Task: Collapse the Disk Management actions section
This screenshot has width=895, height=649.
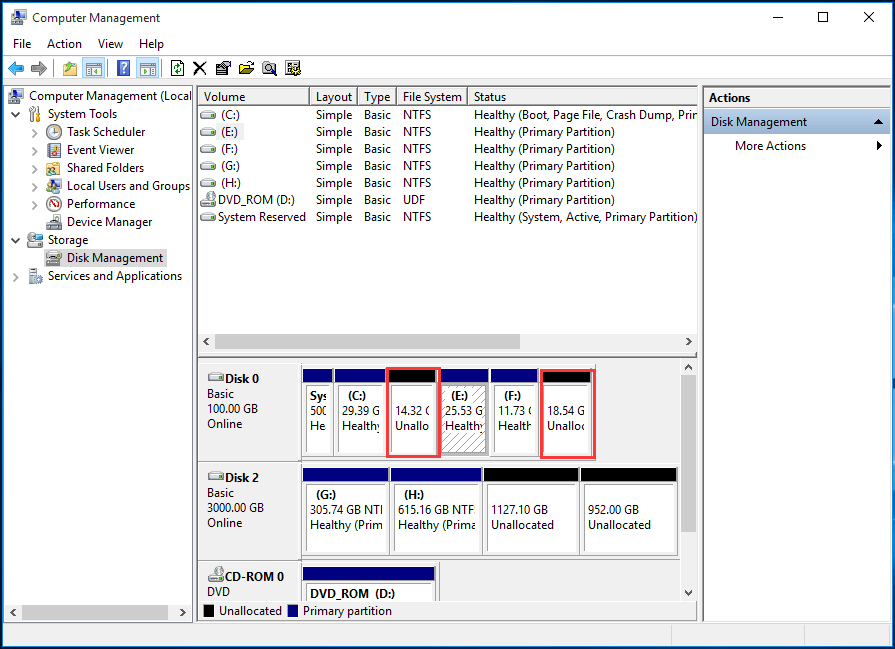Action: click(x=878, y=122)
